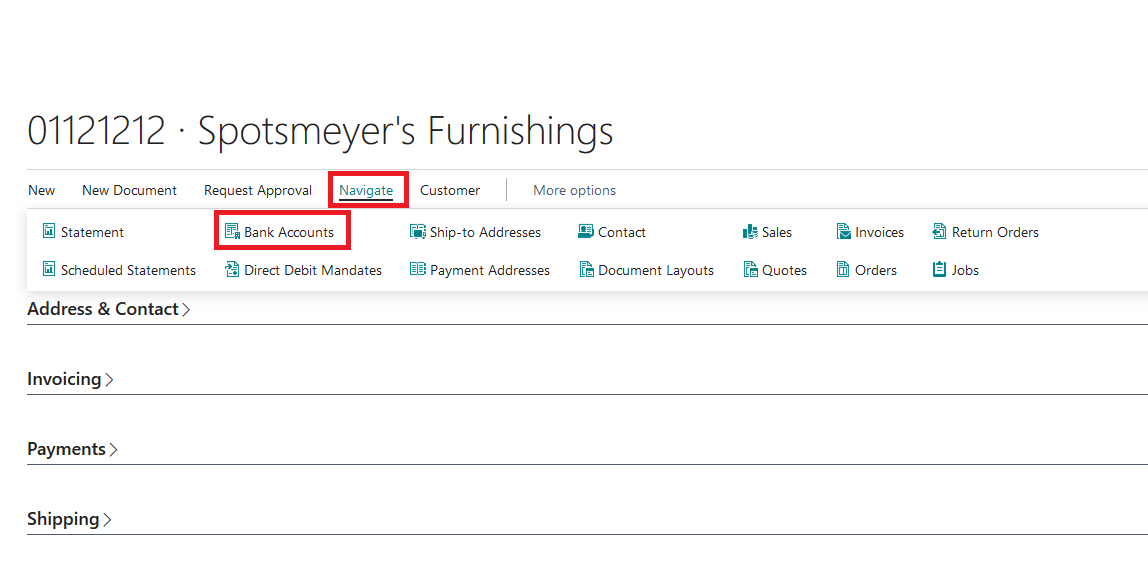Open Payment Addresses label
1148x563 pixels.
[490, 270]
